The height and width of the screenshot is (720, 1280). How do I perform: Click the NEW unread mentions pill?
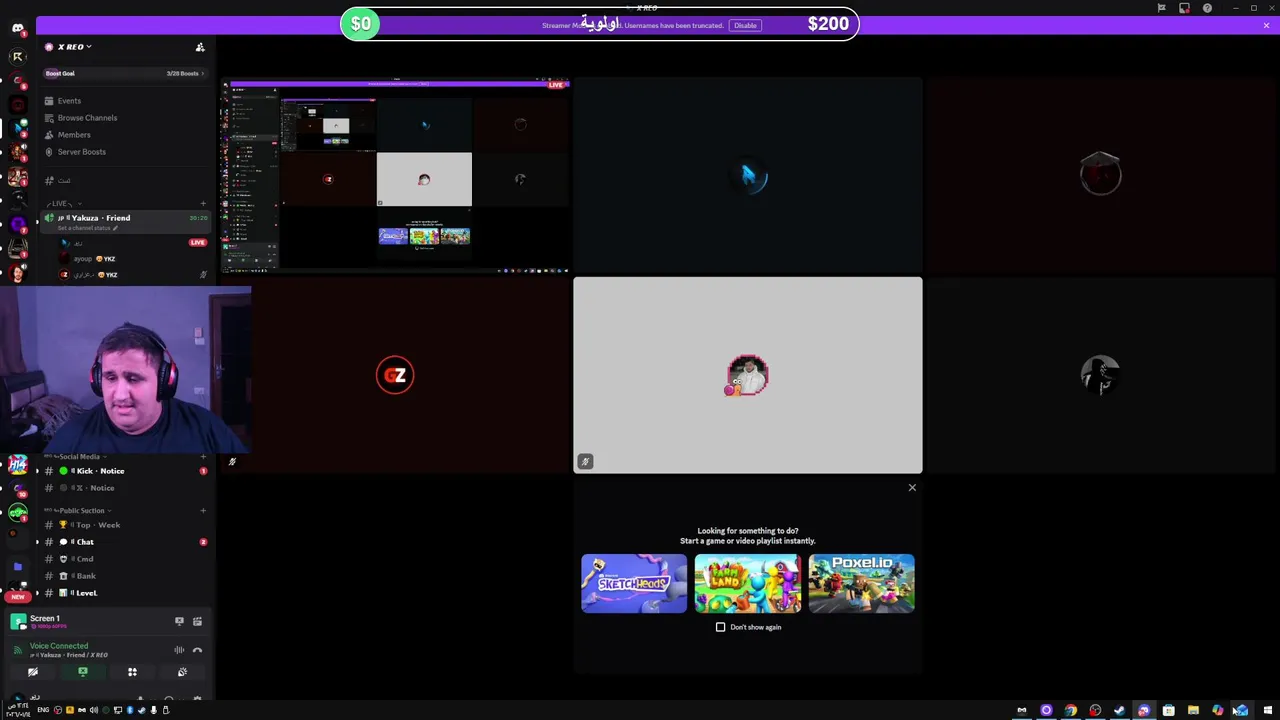18,597
